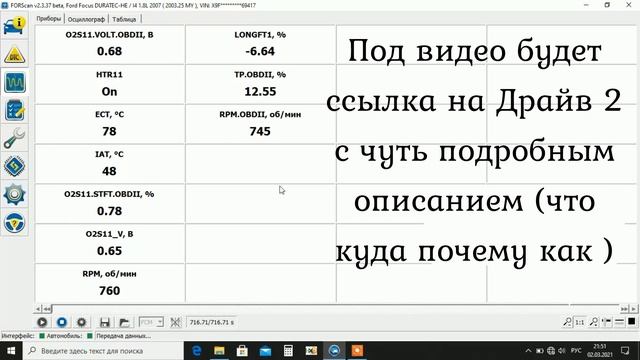
Task: Select the IAT °C gauge cell
Action: [x=109, y=163]
